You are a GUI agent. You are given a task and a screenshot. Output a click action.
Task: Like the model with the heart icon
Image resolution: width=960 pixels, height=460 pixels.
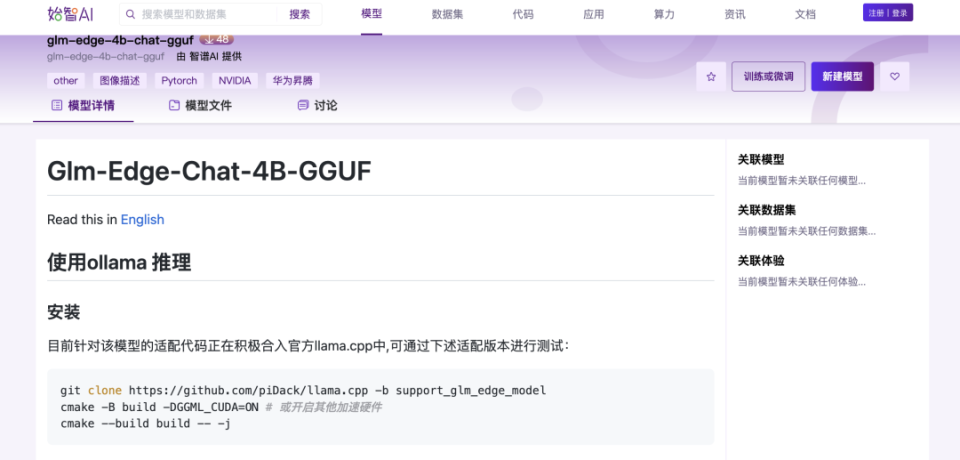click(894, 77)
